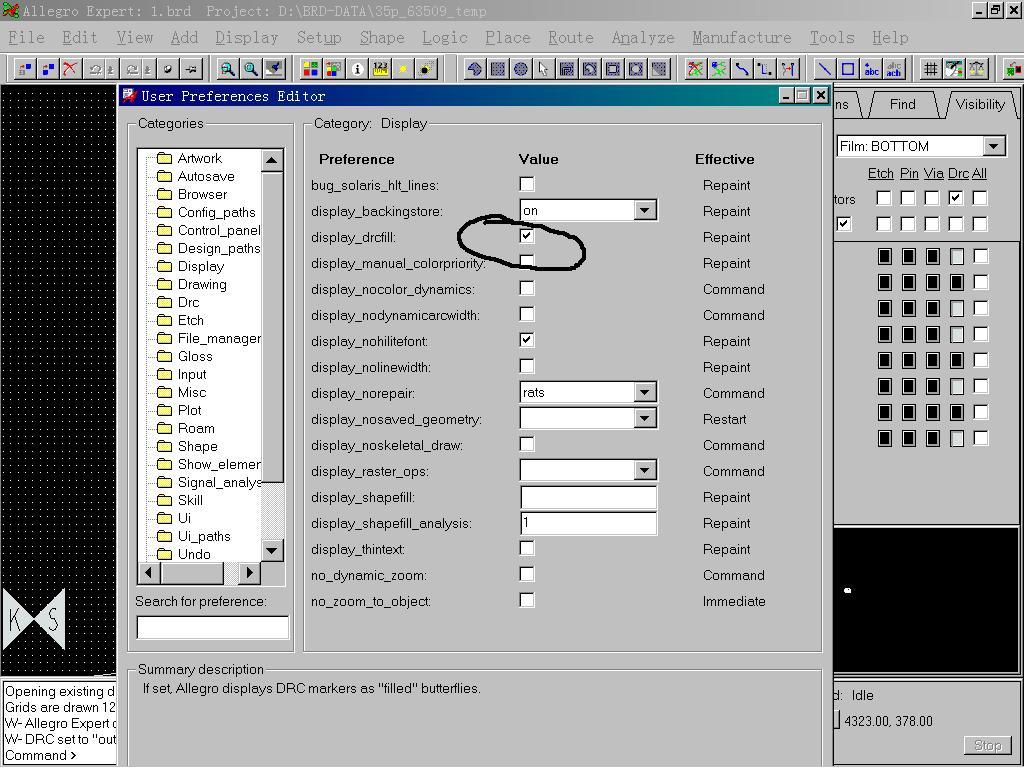Click the Add circle shape icon
The image size is (1024, 768).
tap(520, 69)
